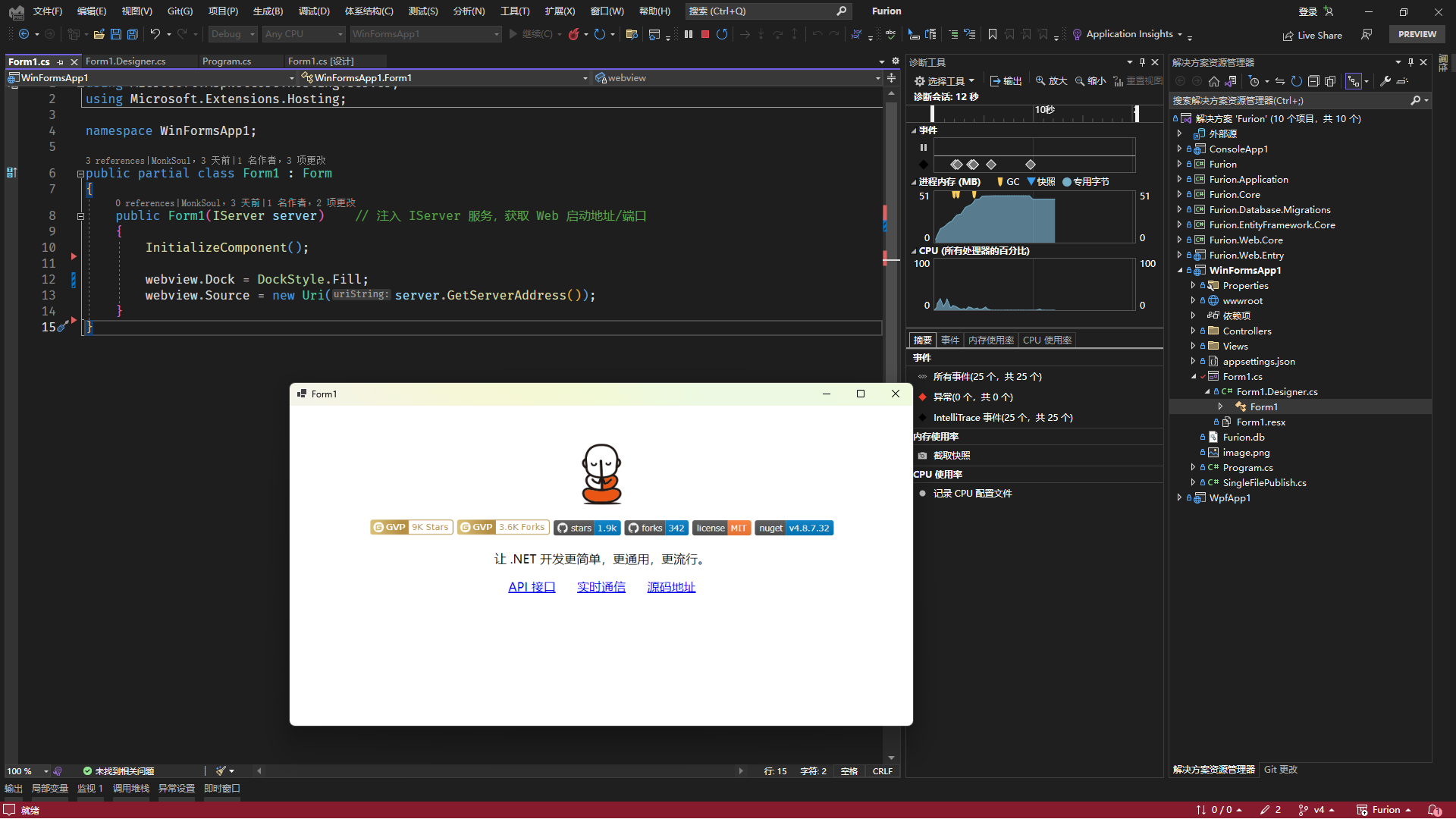Image resolution: width=1456 pixels, height=819 pixels.
Task: Collapse the Form1 class code block
Action: click(x=80, y=174)
